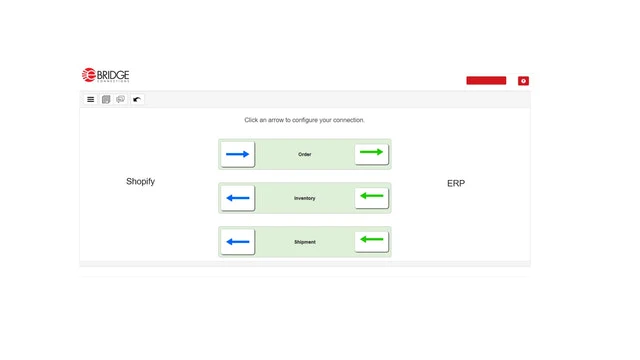Click the Shopify label
This screenshot has width=640, height=360.
(x=140, y=182)
